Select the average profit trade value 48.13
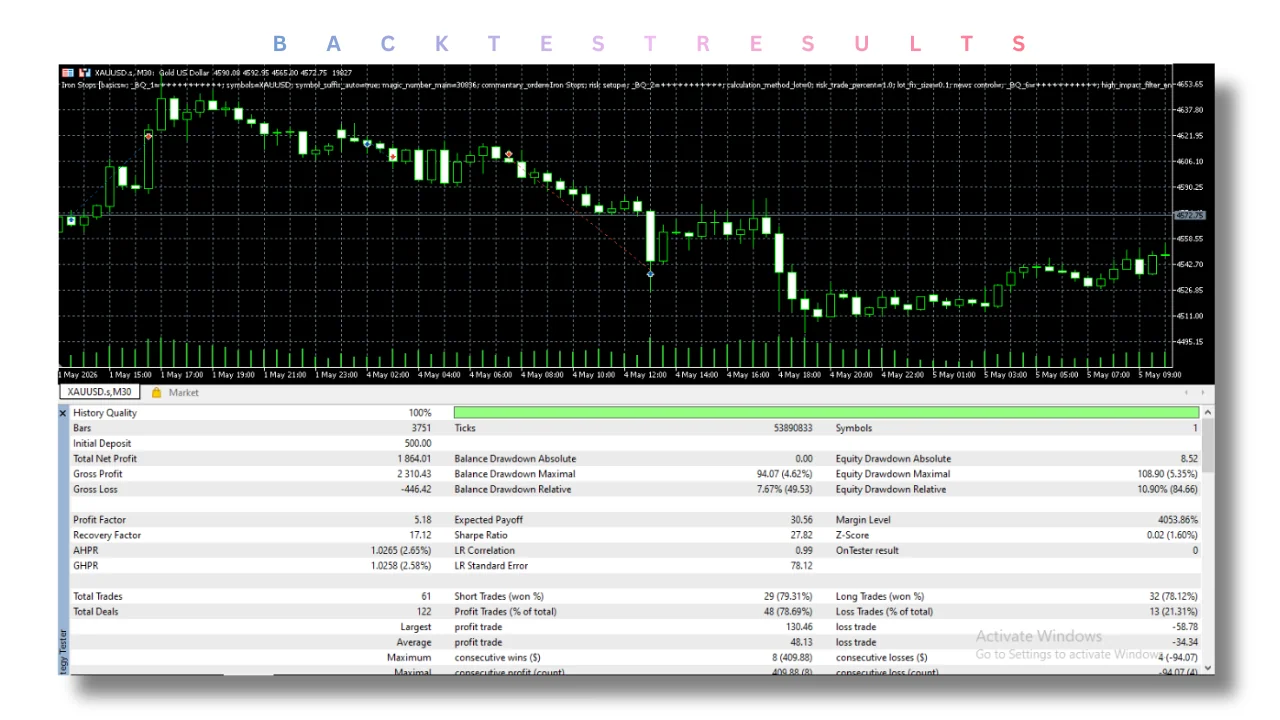The image size is (1280, 720). (802, 642)
